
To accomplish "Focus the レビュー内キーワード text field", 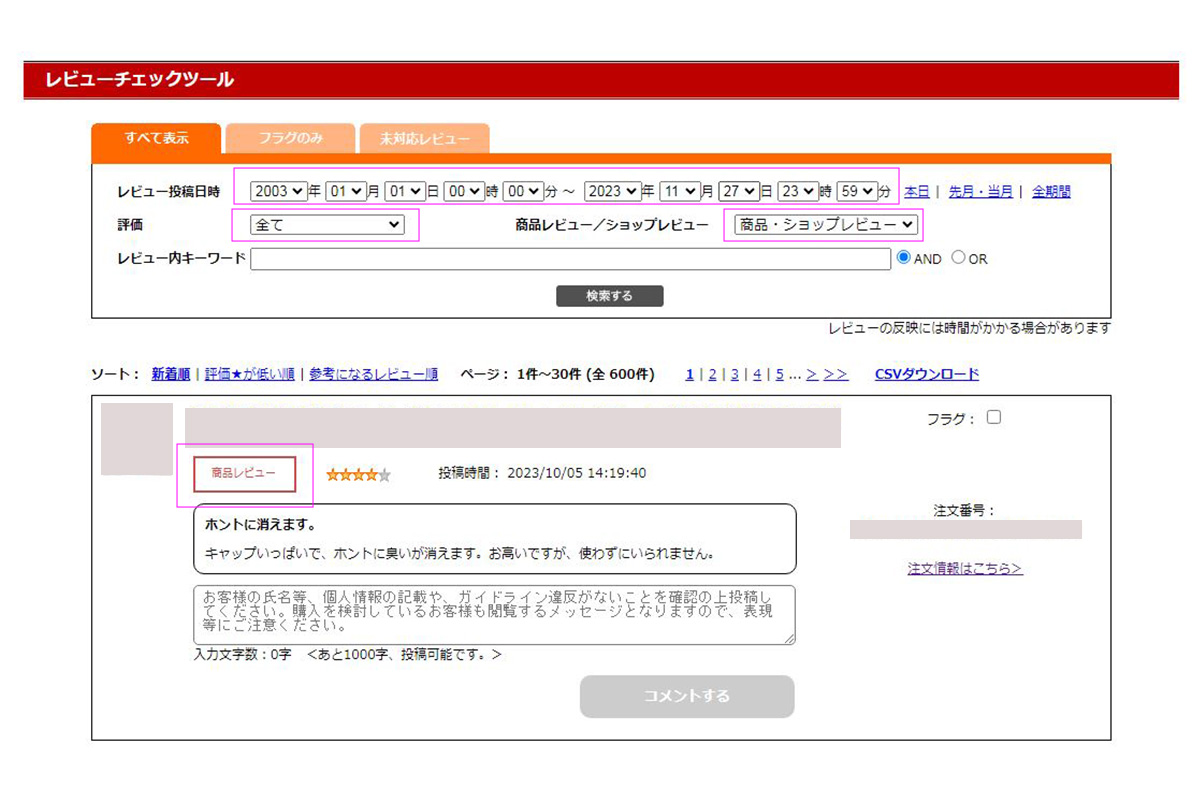I will pos(570,259).
